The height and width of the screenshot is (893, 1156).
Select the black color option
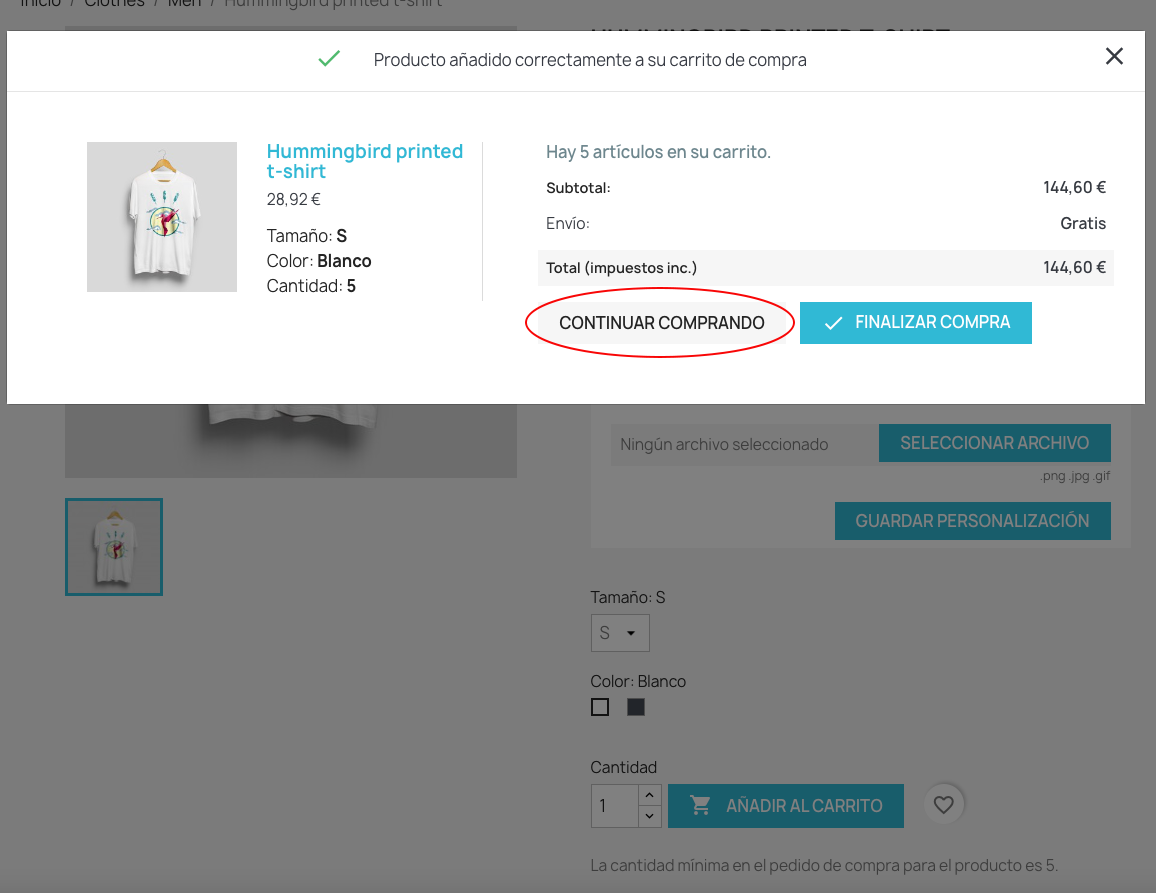[x=635, y=707]
